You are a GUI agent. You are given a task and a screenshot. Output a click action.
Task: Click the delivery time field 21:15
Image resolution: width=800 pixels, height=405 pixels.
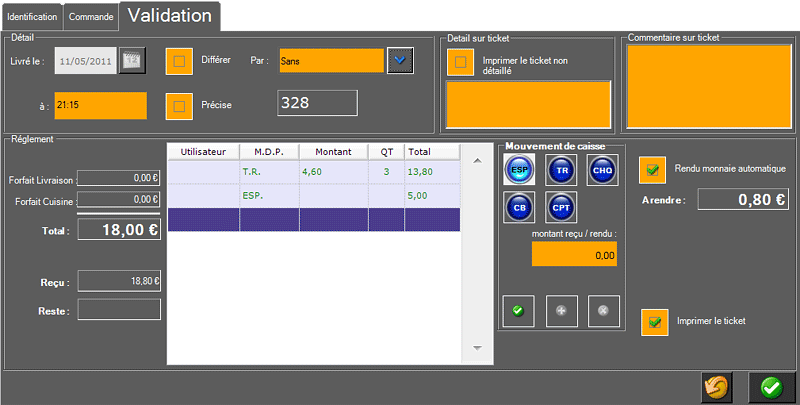pos(101,106)
